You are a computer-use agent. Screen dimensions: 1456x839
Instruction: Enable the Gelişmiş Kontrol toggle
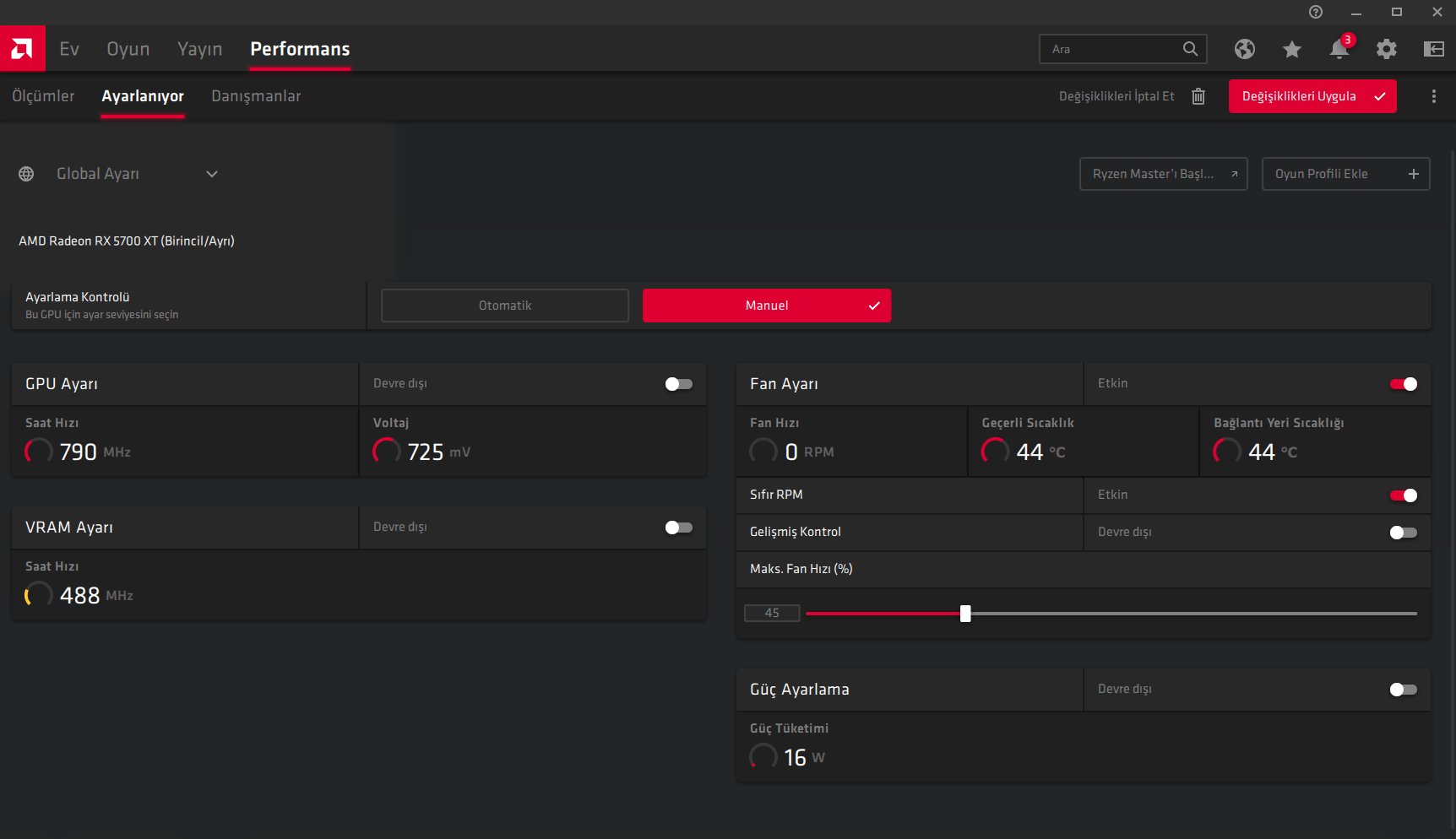(1404, 533)
